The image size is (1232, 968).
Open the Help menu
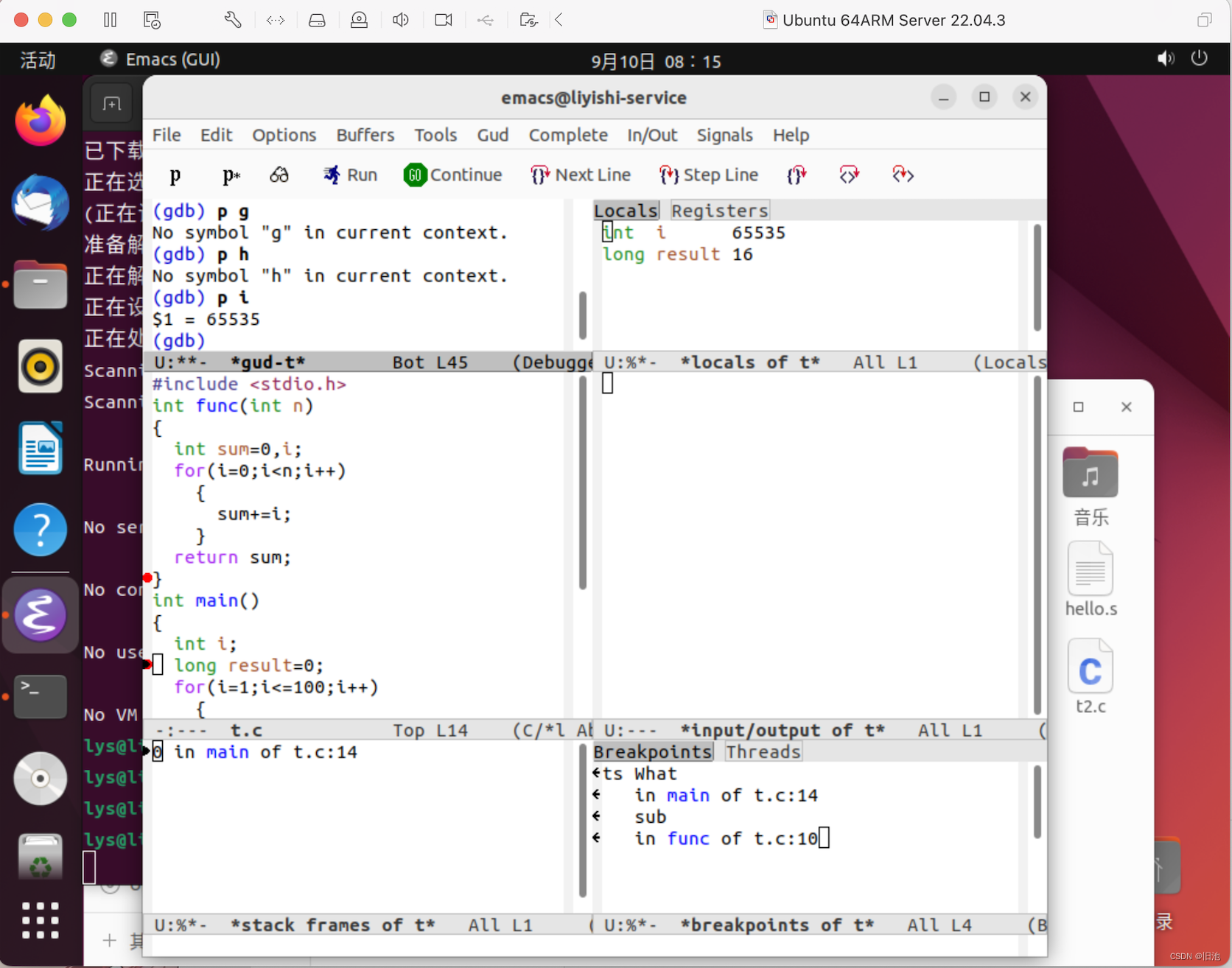click(791, 136)
